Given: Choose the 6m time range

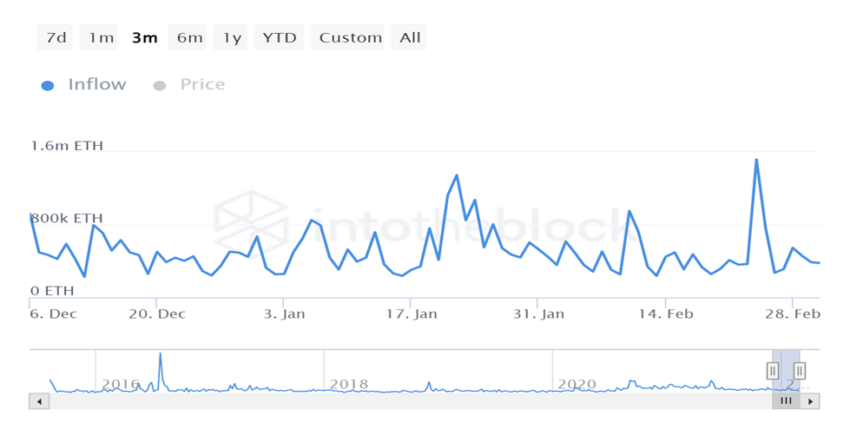Looking at the screenshot, I should pyautogui.click(x=188, y=37).
